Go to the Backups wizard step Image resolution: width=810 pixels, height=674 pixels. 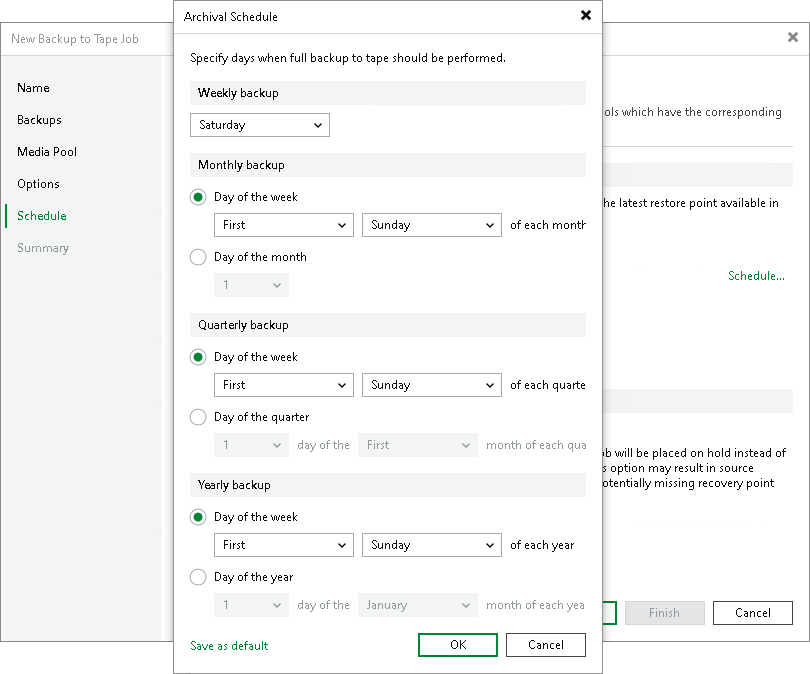point(41,120)
